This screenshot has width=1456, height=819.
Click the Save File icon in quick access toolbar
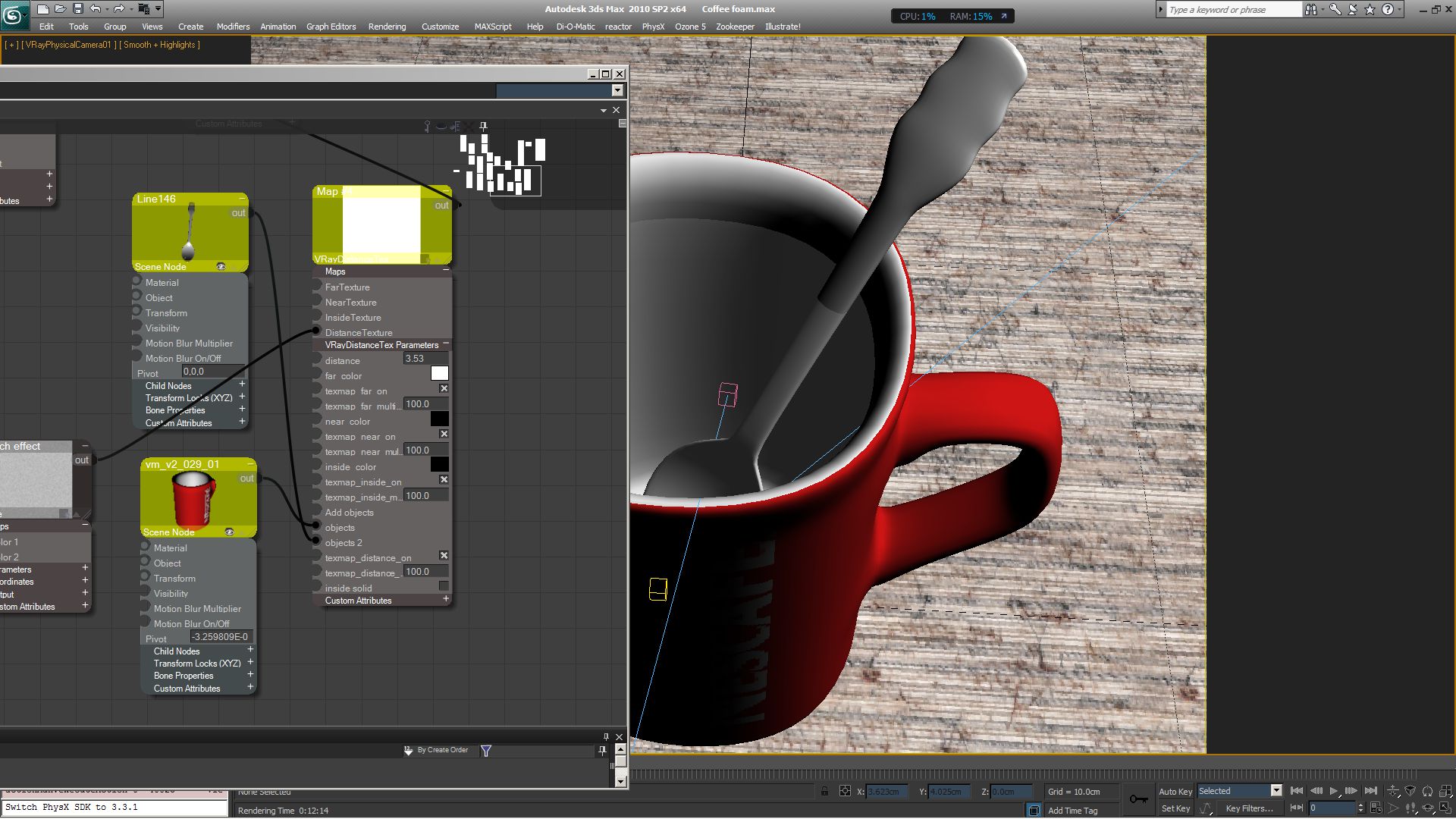coord(77,9)
